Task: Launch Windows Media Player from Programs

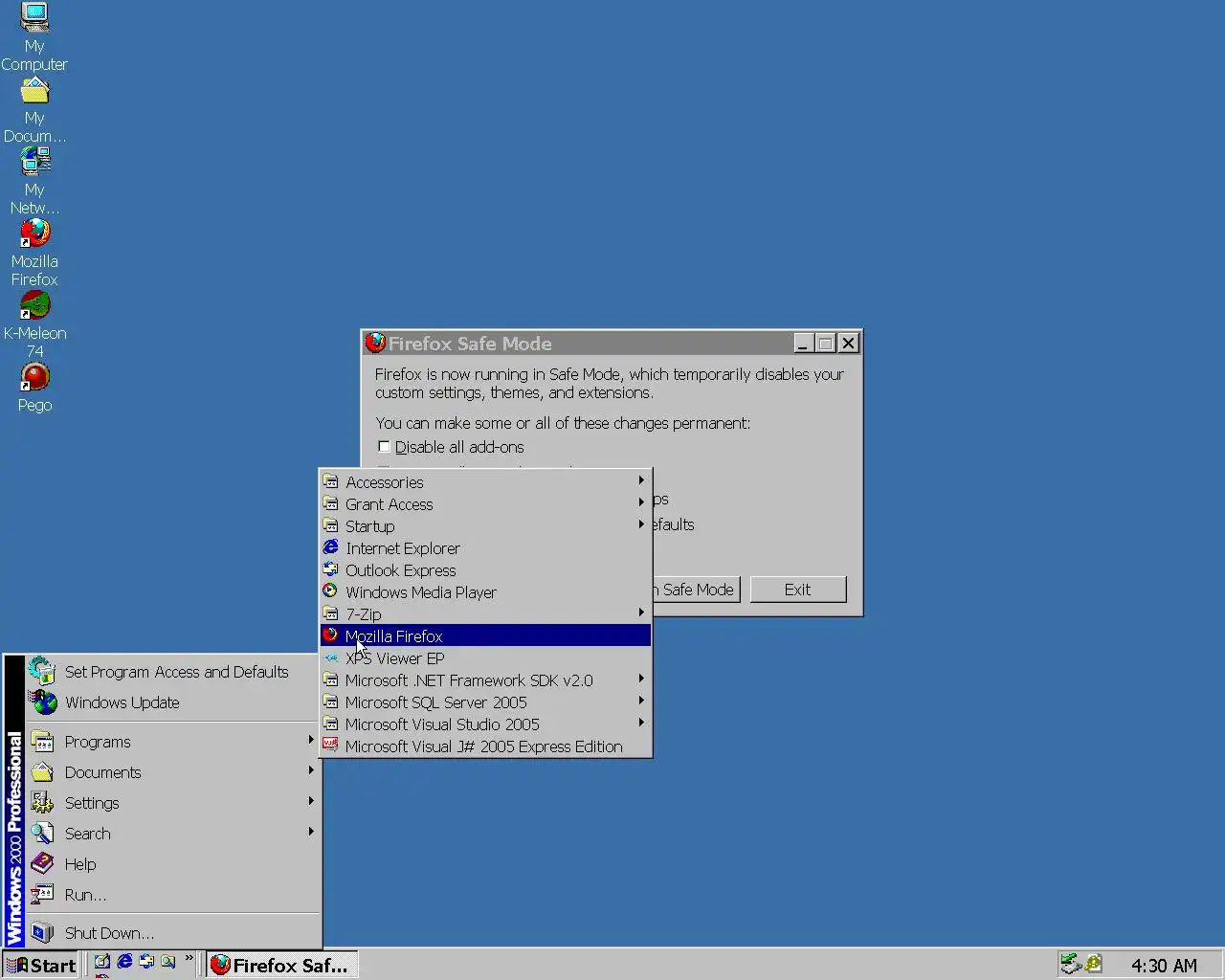Action: tap(485, 592)
